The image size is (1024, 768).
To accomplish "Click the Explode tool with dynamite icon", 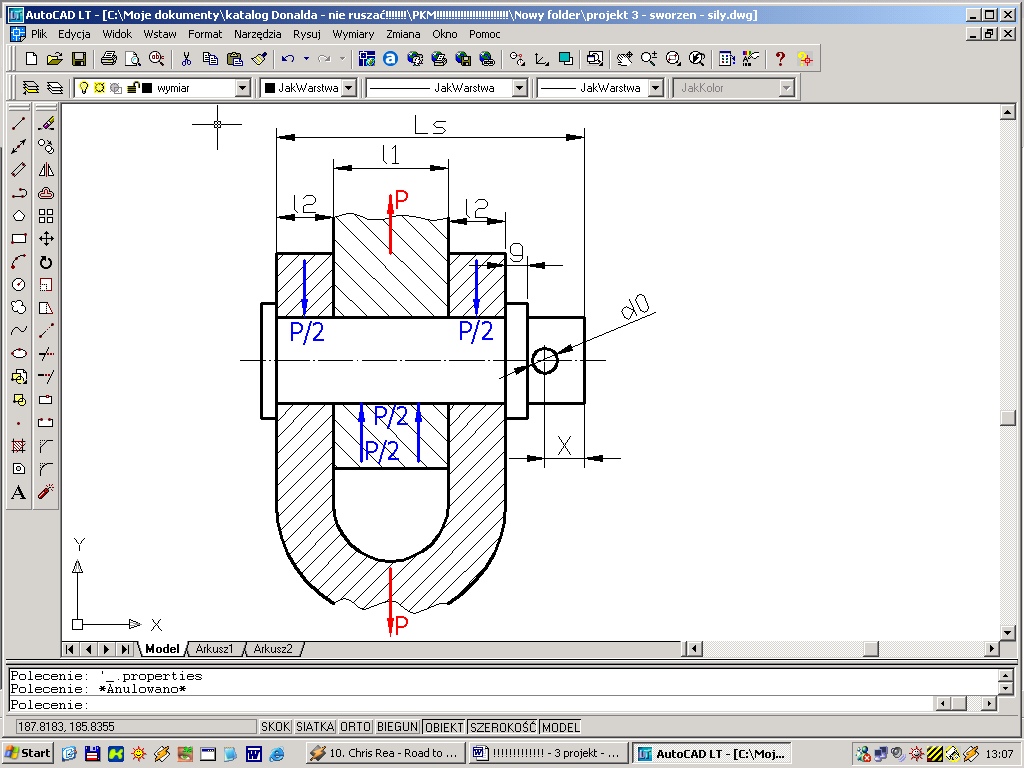I will pyautogui.click(x=46, y=492).
